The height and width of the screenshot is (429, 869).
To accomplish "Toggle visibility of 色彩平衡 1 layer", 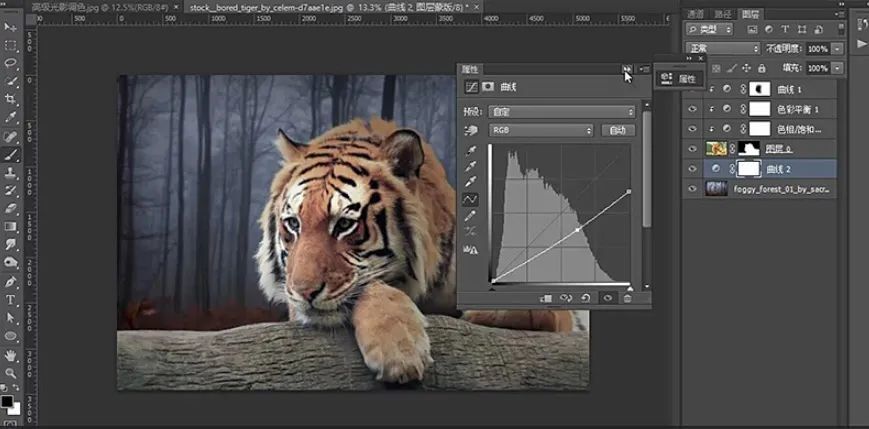I will (x=692, y=109).
